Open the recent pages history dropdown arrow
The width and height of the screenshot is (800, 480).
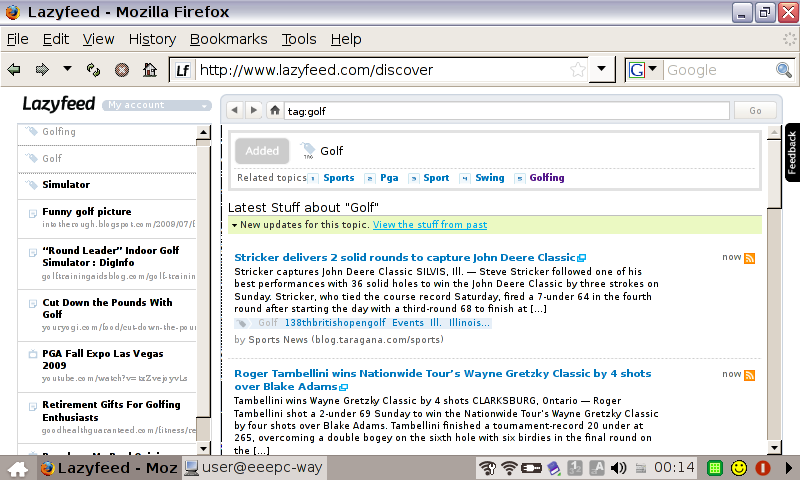coord(67,68)
